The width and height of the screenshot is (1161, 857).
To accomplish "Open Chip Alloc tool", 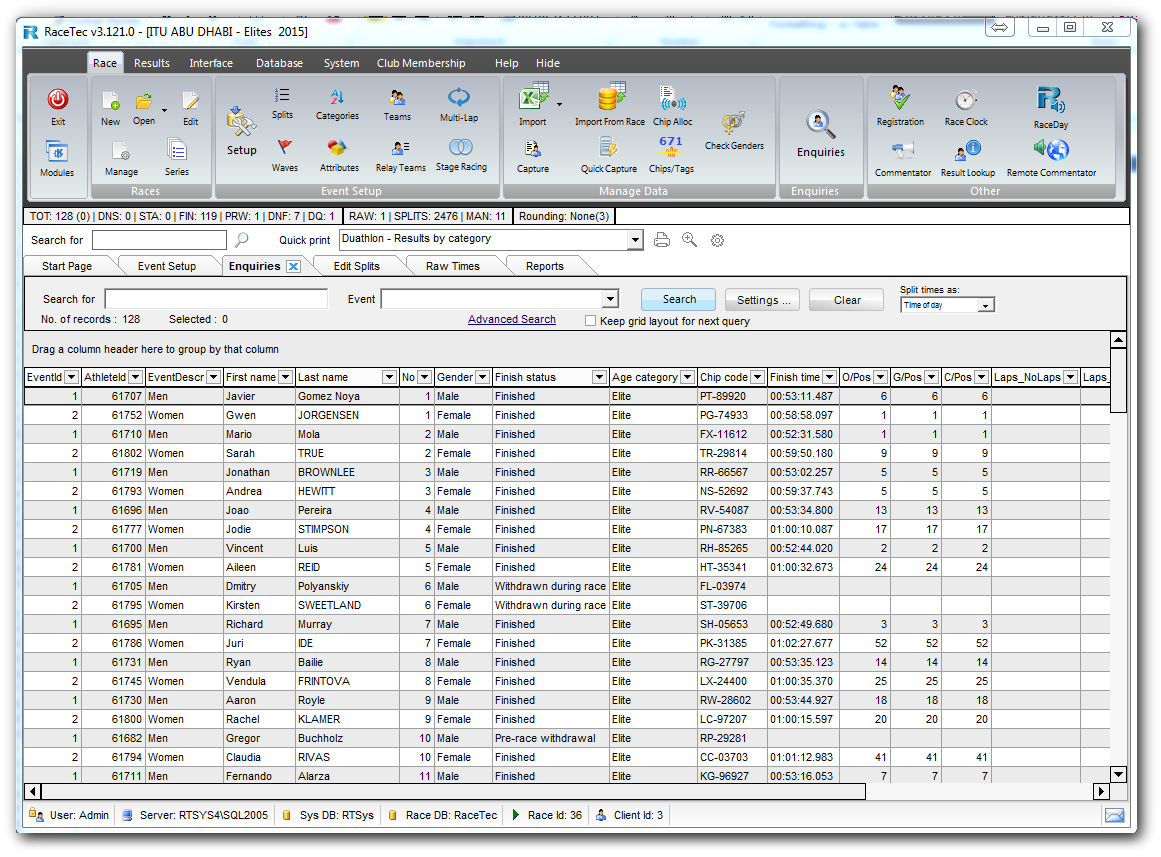I will 672,99.
